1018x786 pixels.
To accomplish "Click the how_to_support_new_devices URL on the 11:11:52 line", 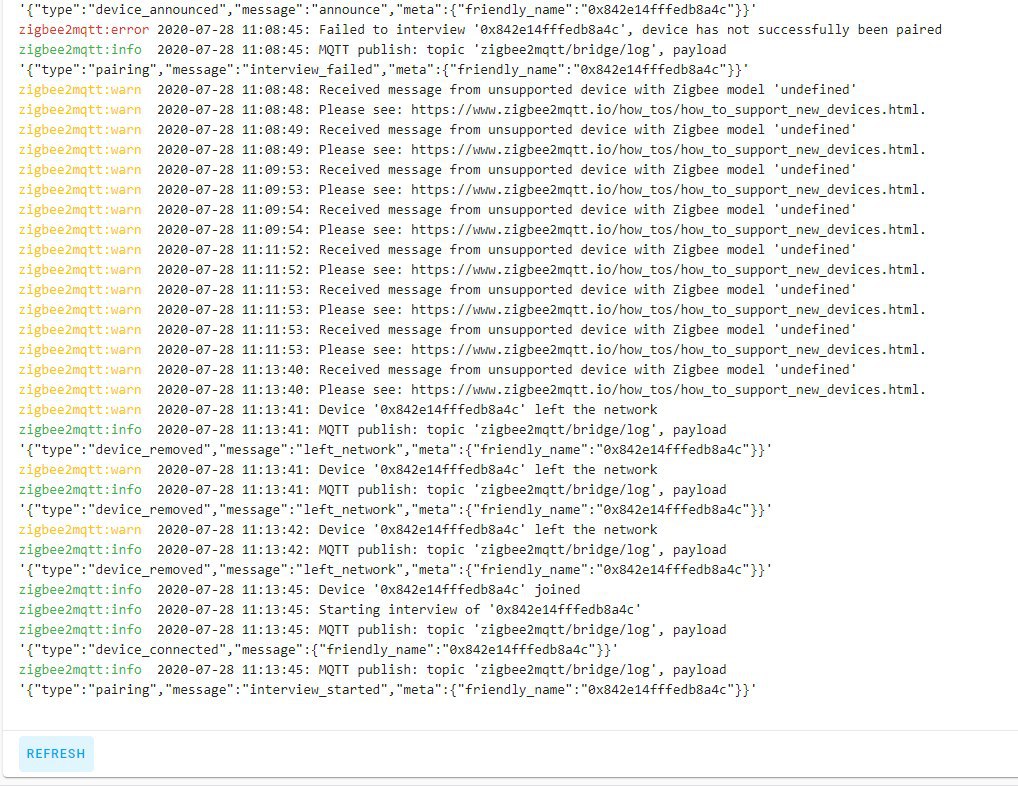I will 668,270.
